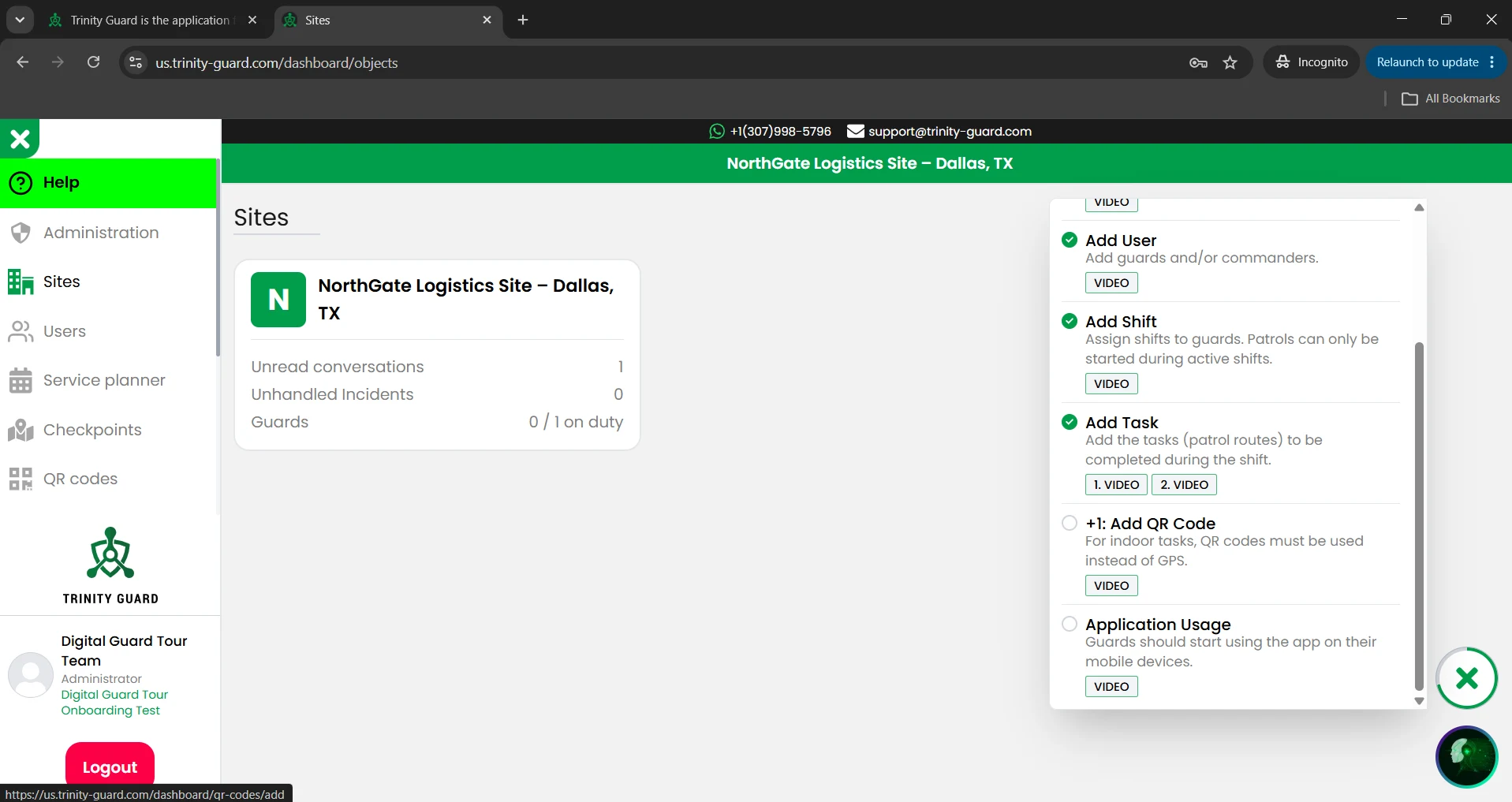Click the Service planner calendar icon

(x=21, y=380)
